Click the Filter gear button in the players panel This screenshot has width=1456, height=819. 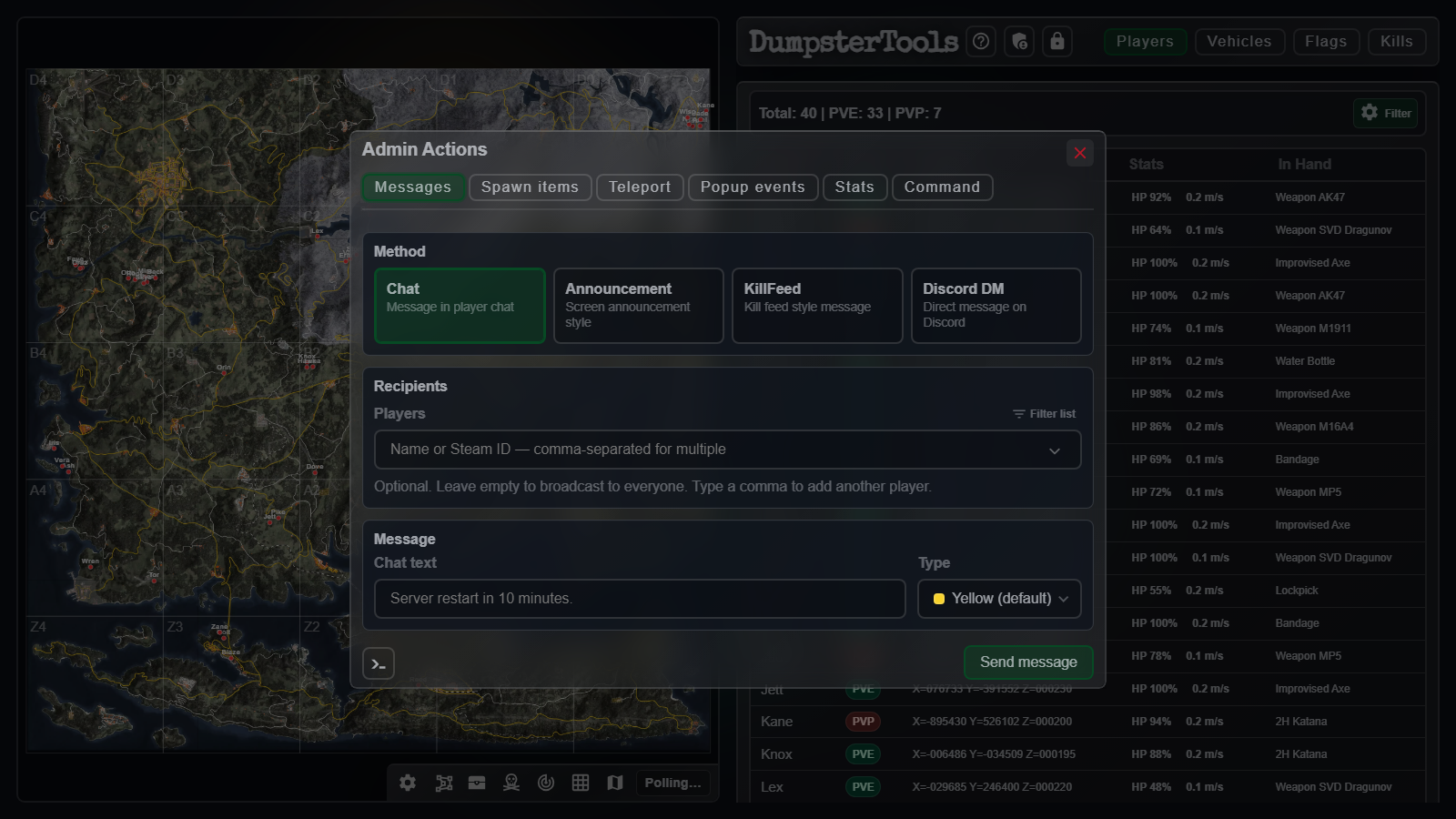click(x=1385, y=113)
